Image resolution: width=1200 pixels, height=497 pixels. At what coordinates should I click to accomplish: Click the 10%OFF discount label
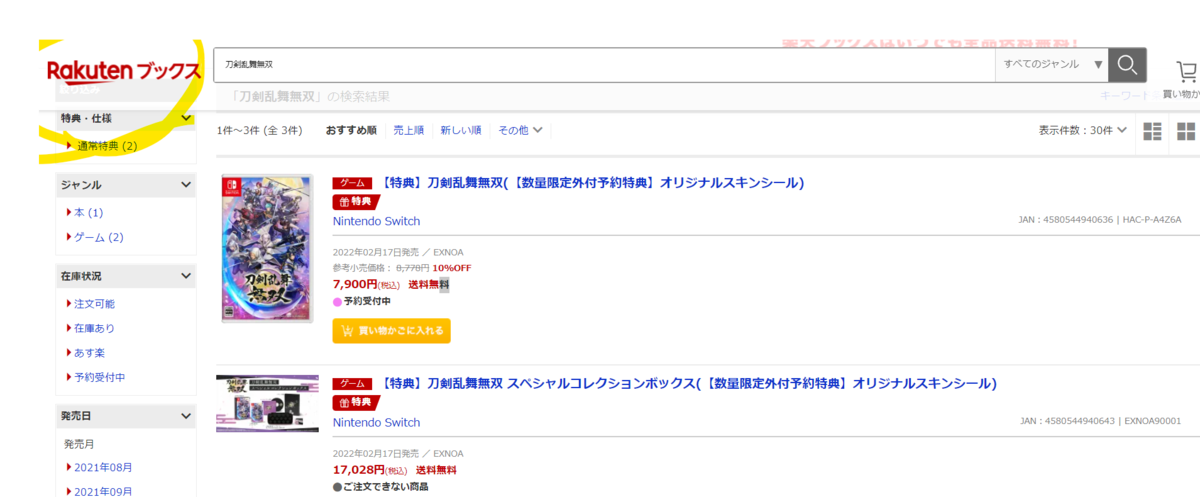[452, 268]
